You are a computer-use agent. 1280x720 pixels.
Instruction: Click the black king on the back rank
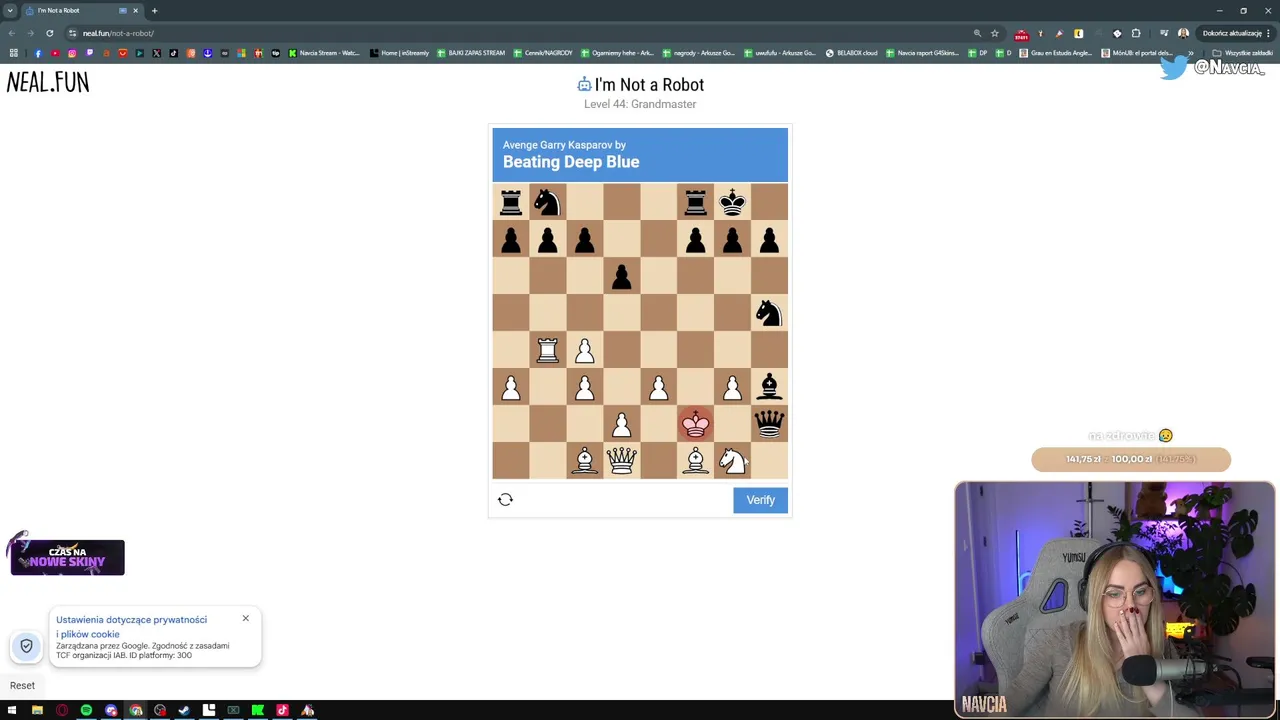[x=732, y=202]
